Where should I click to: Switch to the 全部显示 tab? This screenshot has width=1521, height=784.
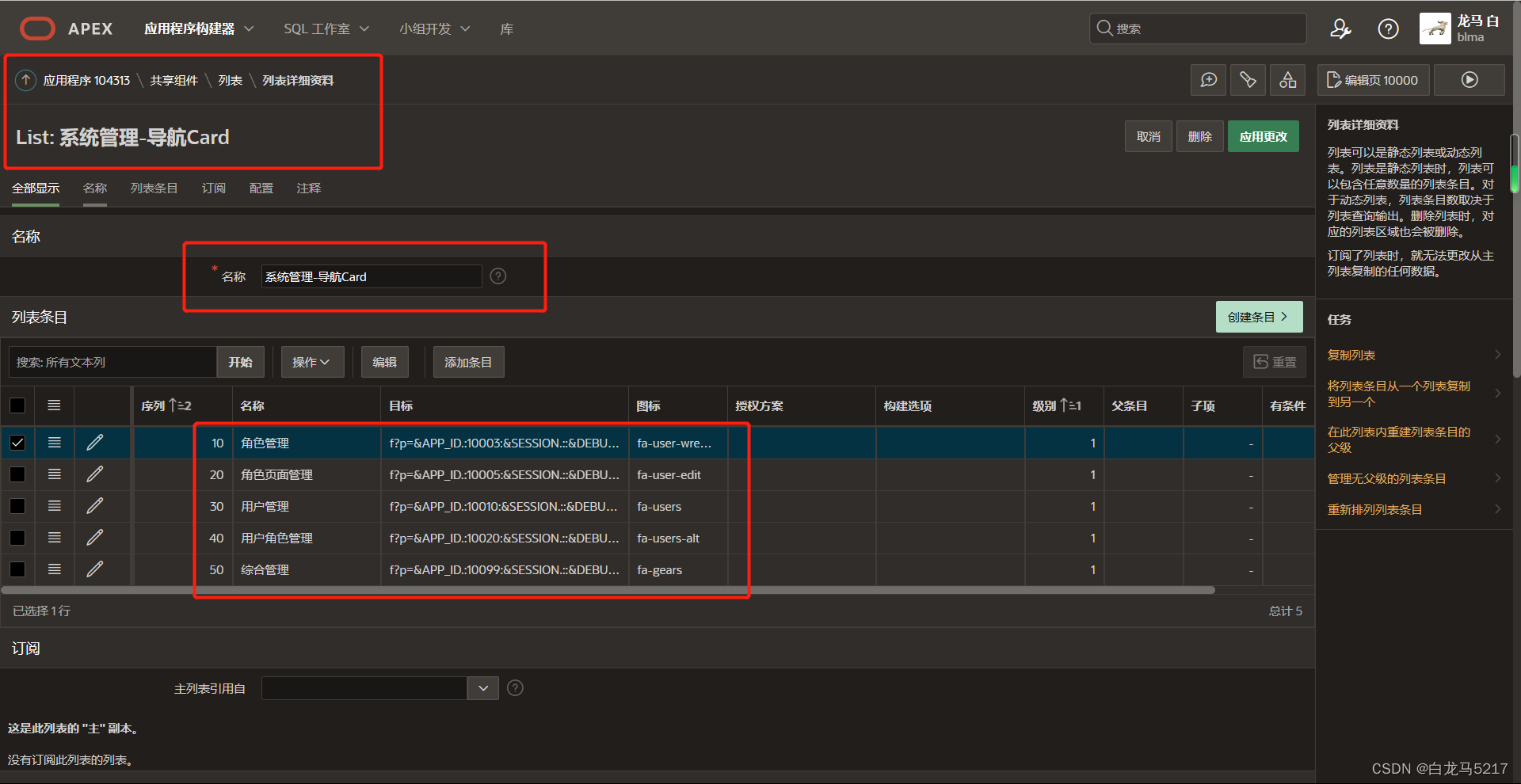click(36, 188)
